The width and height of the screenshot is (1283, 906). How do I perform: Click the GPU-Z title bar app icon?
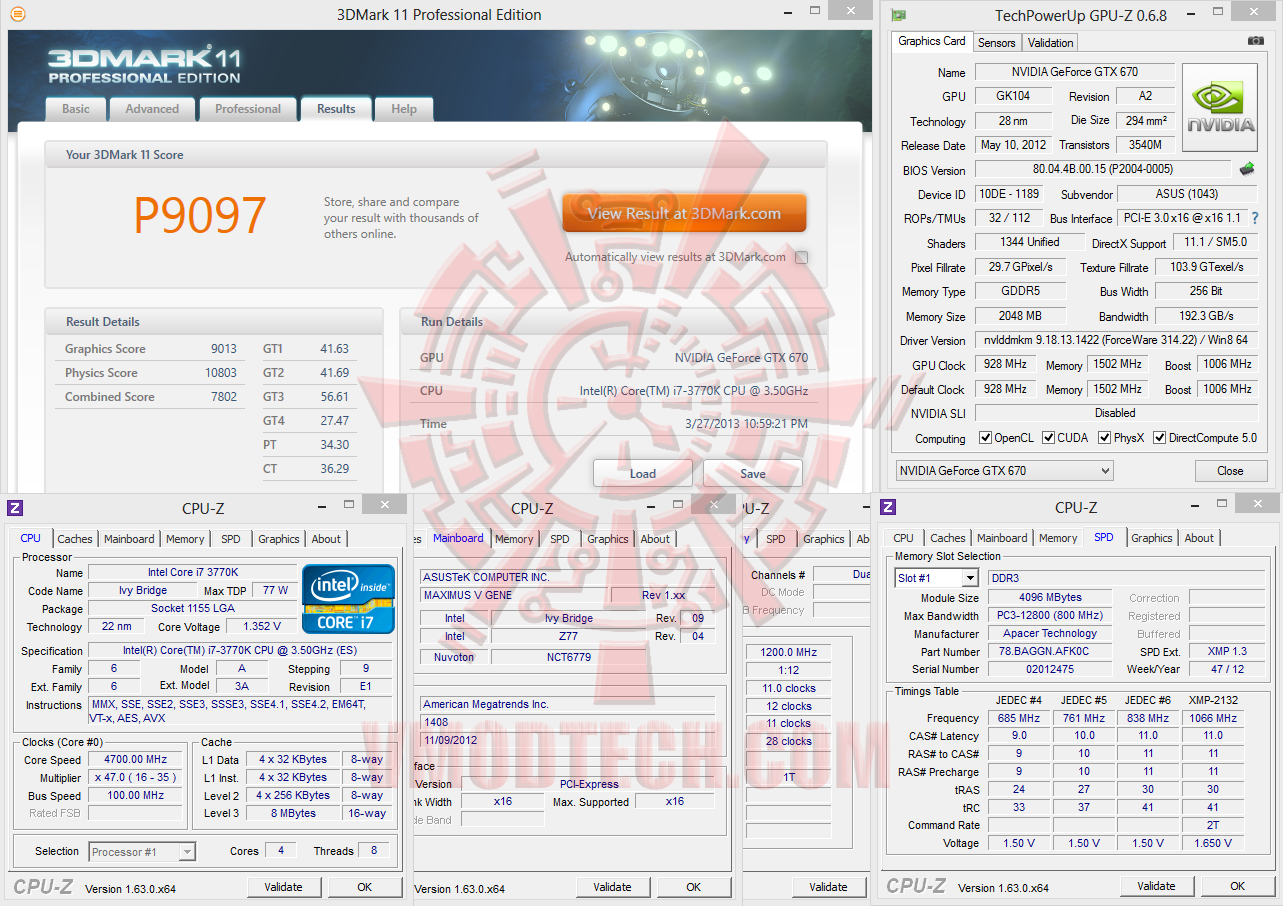(x=900, y=15)
